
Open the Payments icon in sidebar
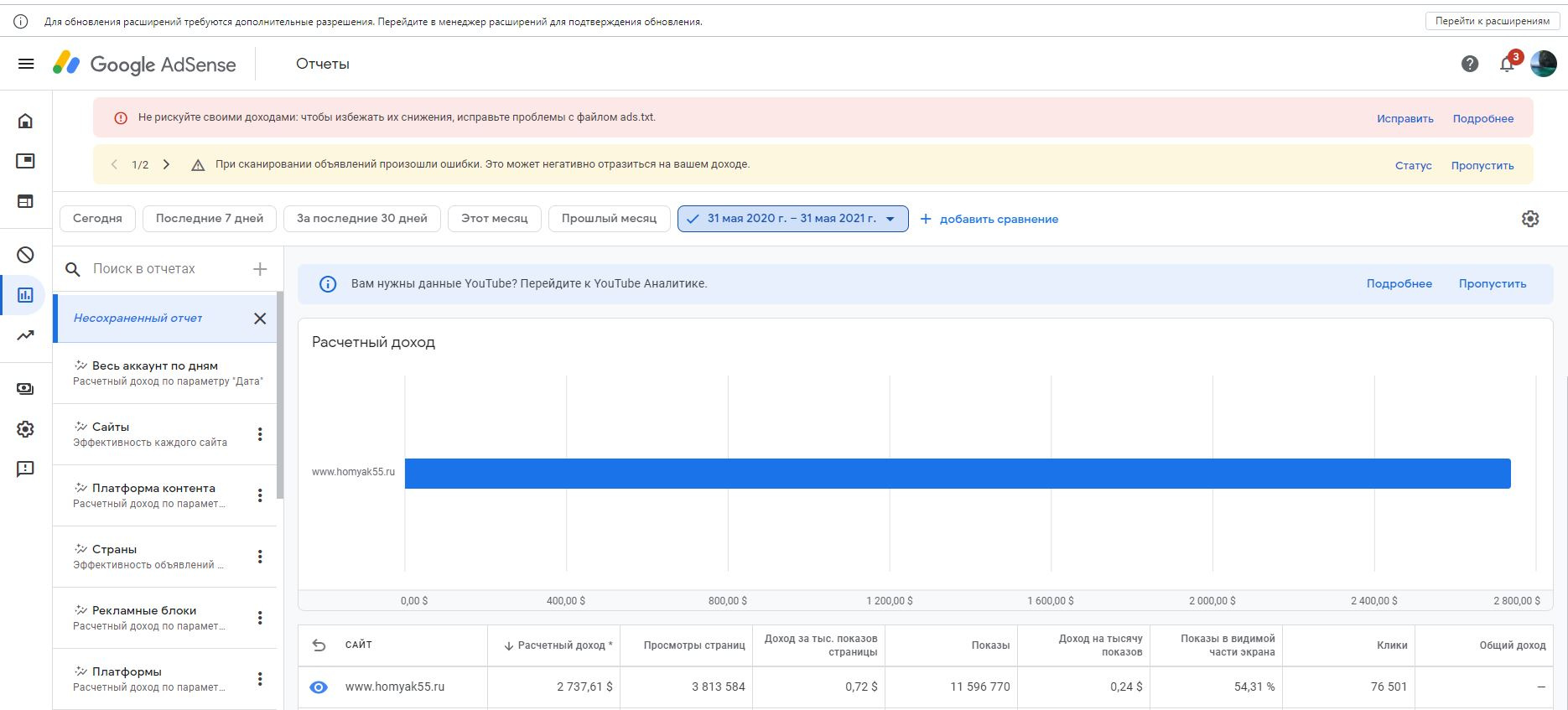coord(26,389)
